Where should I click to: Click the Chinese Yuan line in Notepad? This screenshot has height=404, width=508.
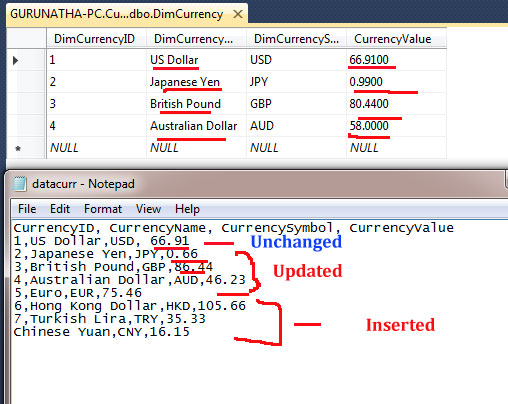101,332
